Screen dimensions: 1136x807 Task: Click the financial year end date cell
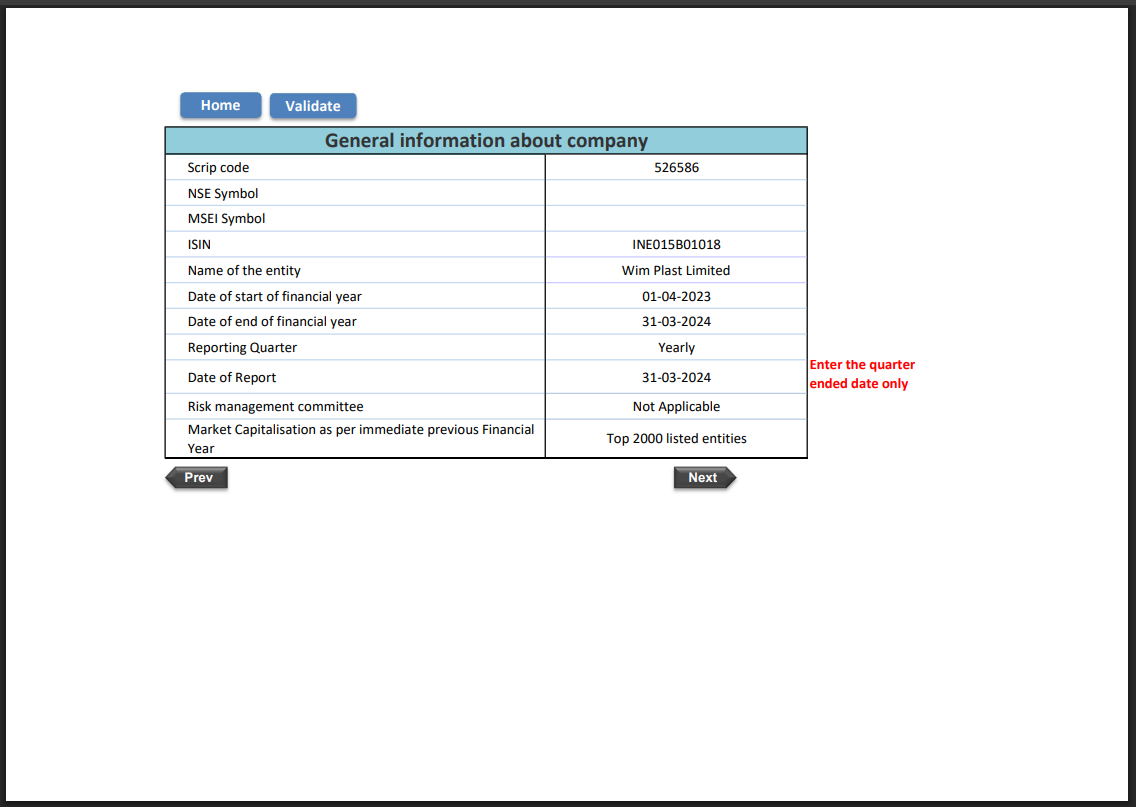point(676,322)
